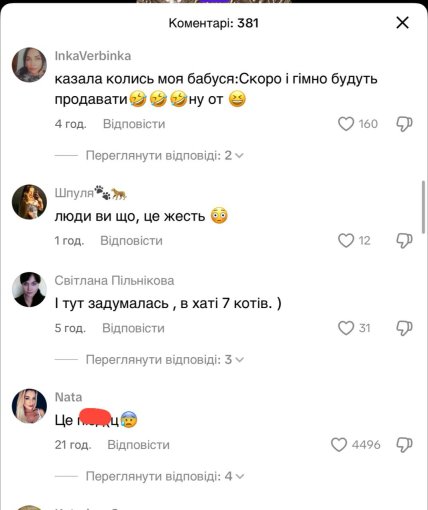Screen dimensions: 428x510
Task: Expand 3 replies under Світлана Пільнікова's comment
Action: tap(165, 360)
